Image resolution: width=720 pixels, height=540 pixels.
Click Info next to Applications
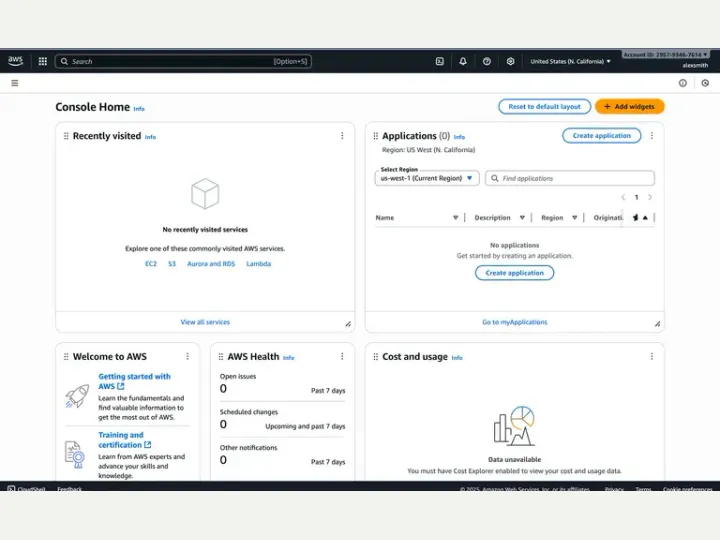(459, 137)
